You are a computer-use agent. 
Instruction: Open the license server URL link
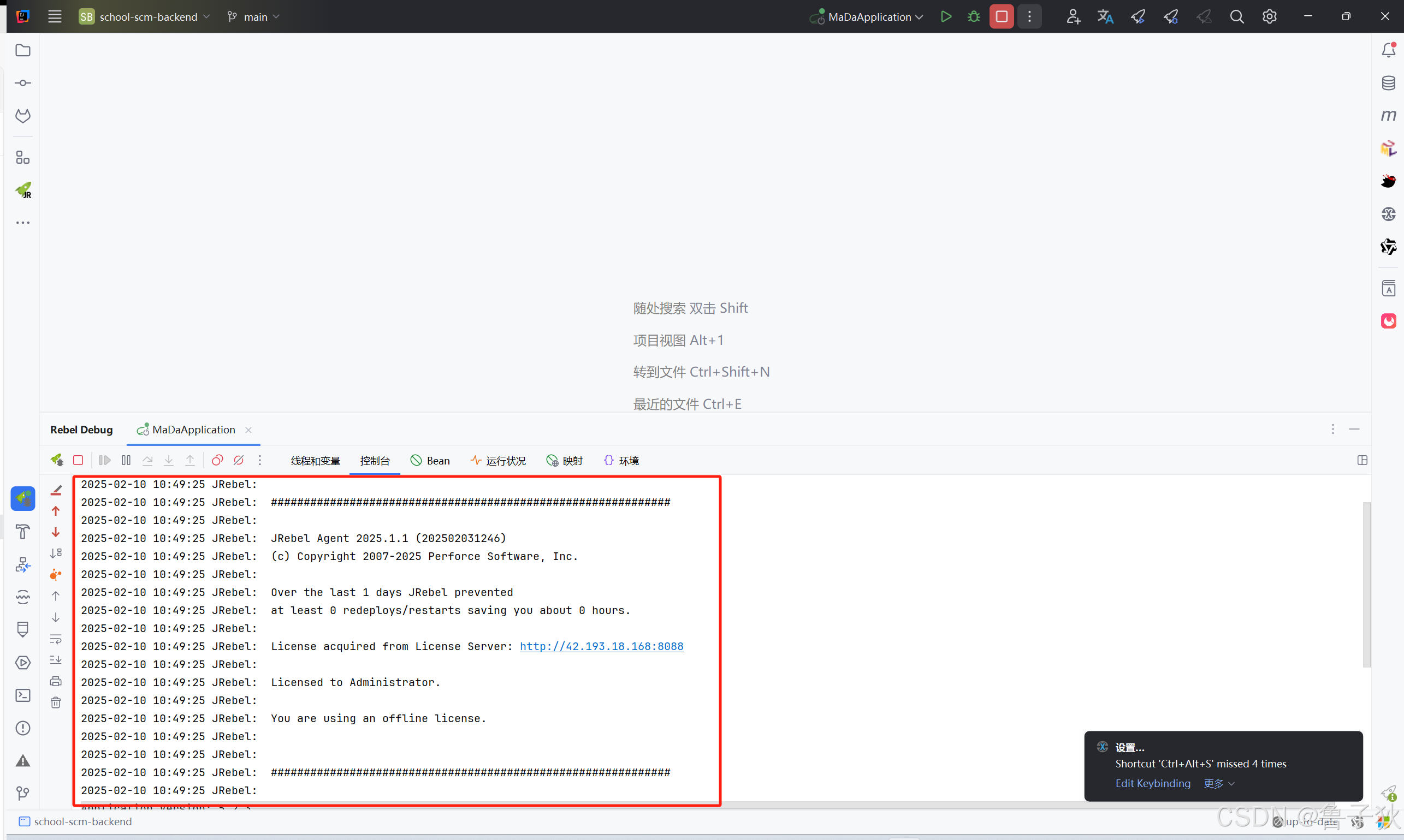601,646
